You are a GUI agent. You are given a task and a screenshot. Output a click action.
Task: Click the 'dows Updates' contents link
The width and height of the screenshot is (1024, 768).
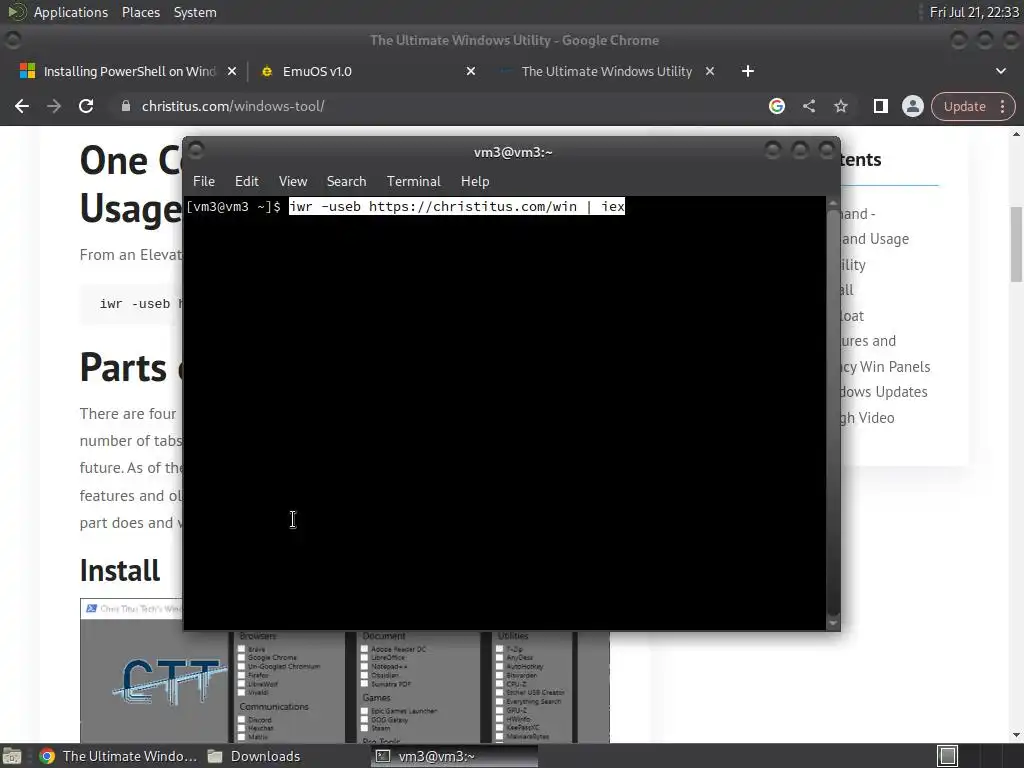(x=884, y=392)
